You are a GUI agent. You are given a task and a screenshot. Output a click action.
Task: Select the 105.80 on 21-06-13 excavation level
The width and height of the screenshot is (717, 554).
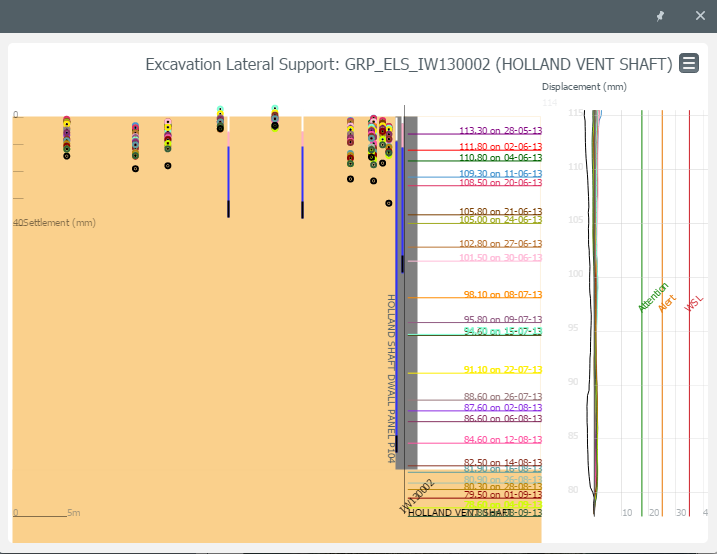500,212
